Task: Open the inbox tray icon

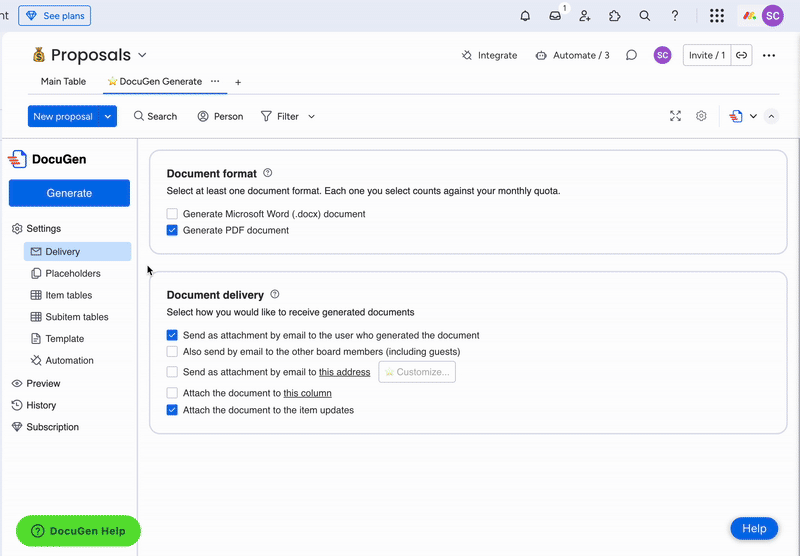Action: tap(555, 16)
